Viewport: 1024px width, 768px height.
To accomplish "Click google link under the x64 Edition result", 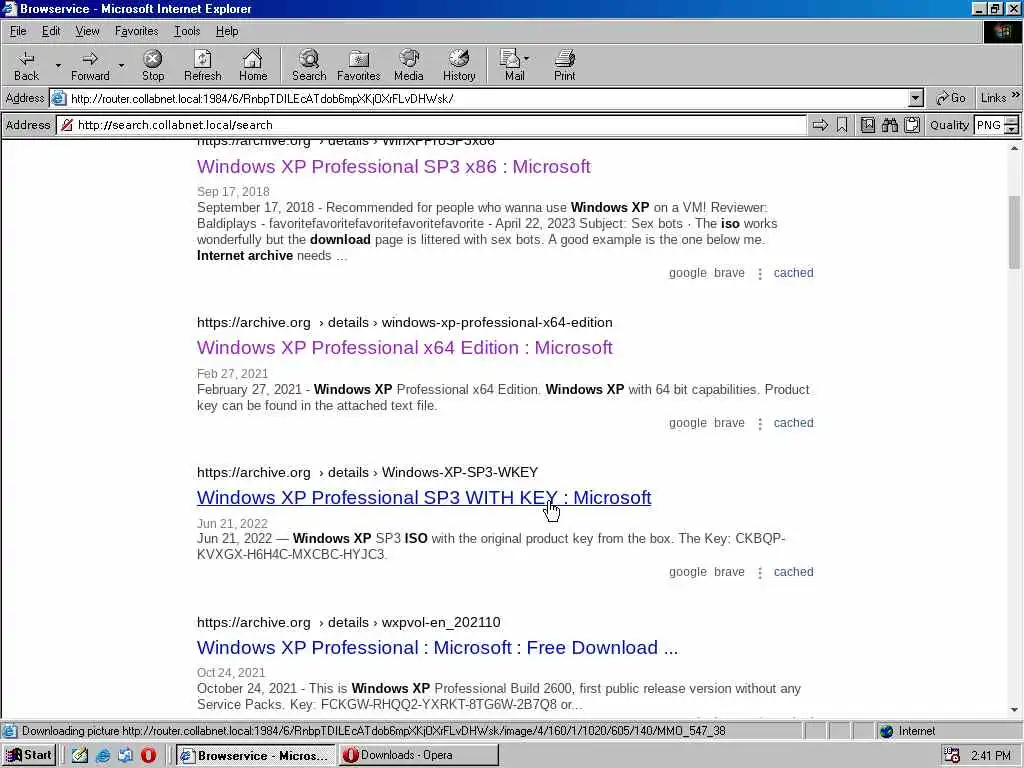I will click(x=688, y=423).
